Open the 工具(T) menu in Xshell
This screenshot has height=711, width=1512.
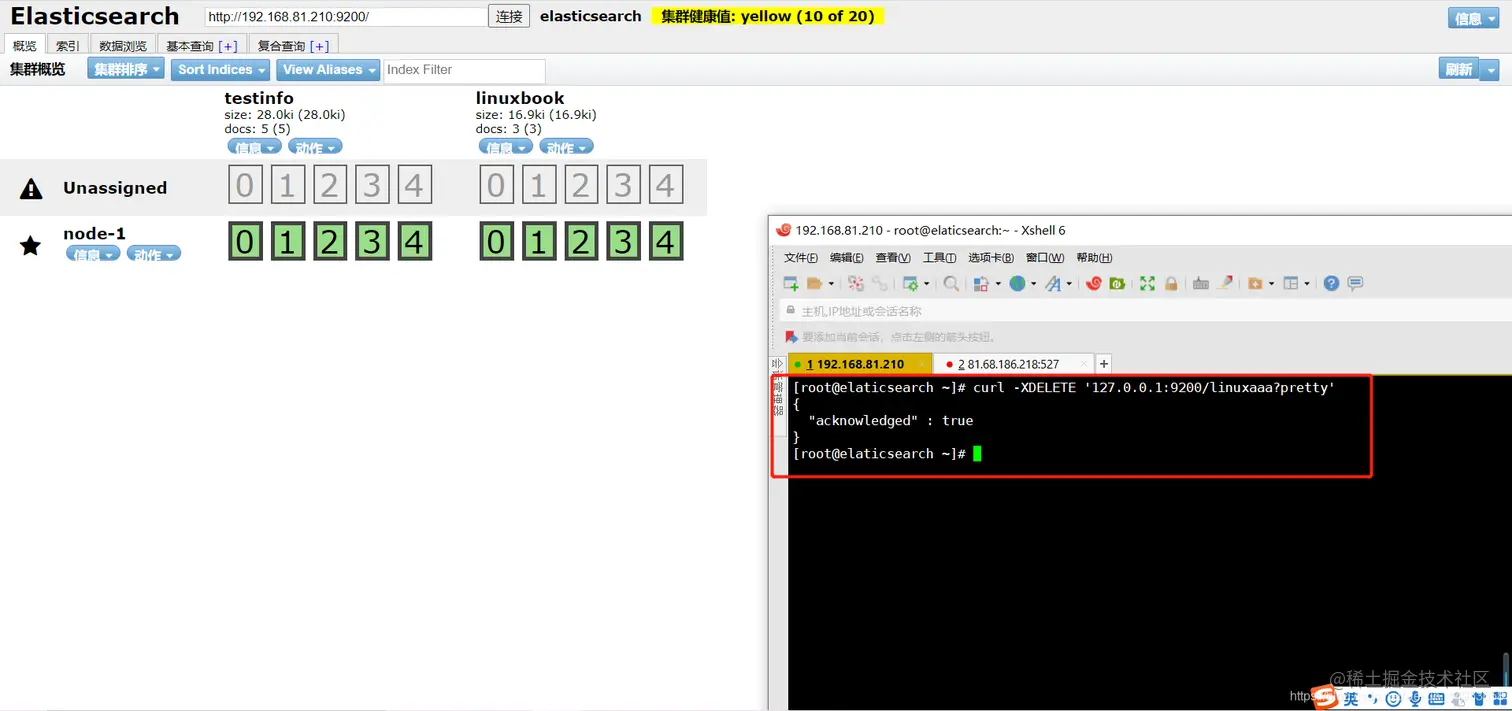pos(940,258)
